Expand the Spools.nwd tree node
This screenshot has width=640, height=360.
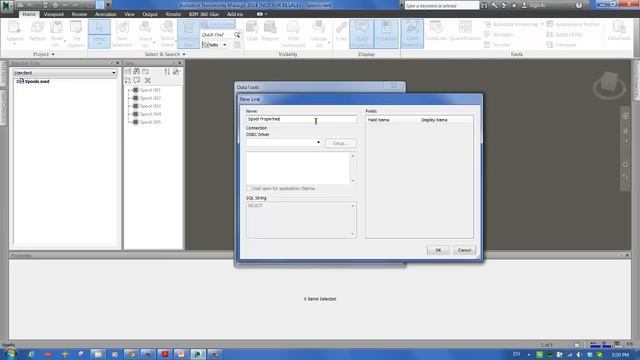click(18, 82)
